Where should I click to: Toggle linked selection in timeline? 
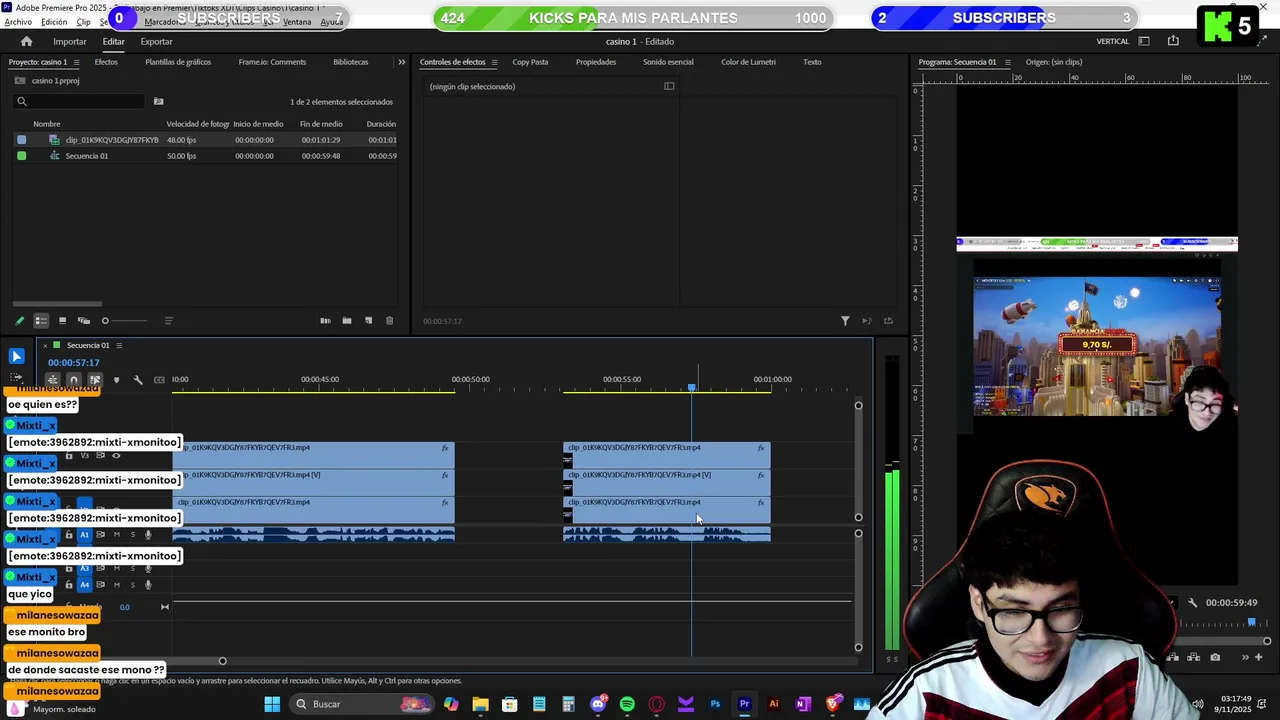95,380
